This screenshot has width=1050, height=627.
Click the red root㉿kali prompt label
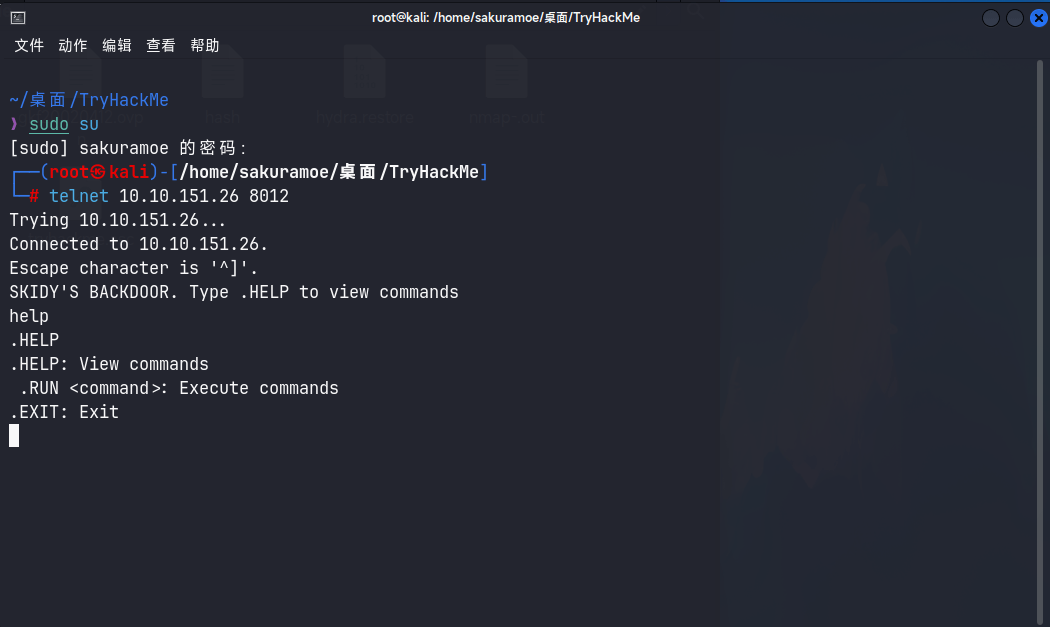[x=99, y=172]
